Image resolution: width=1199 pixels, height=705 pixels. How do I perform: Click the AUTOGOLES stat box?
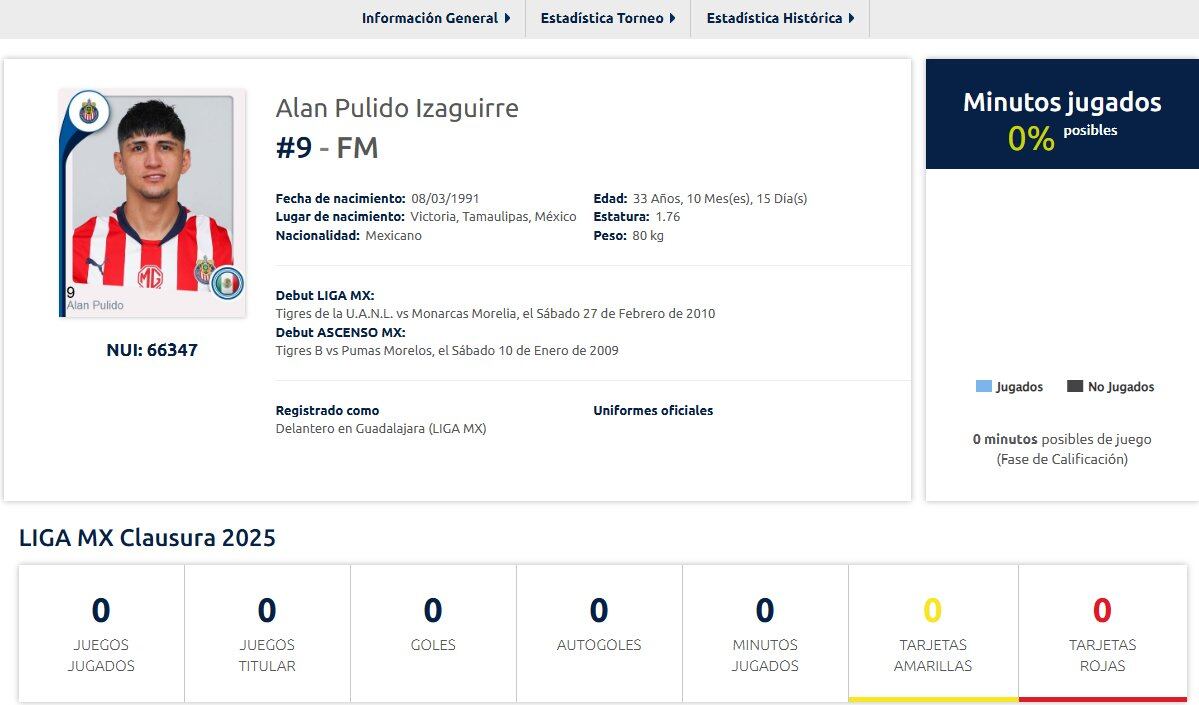coord(598,632)
